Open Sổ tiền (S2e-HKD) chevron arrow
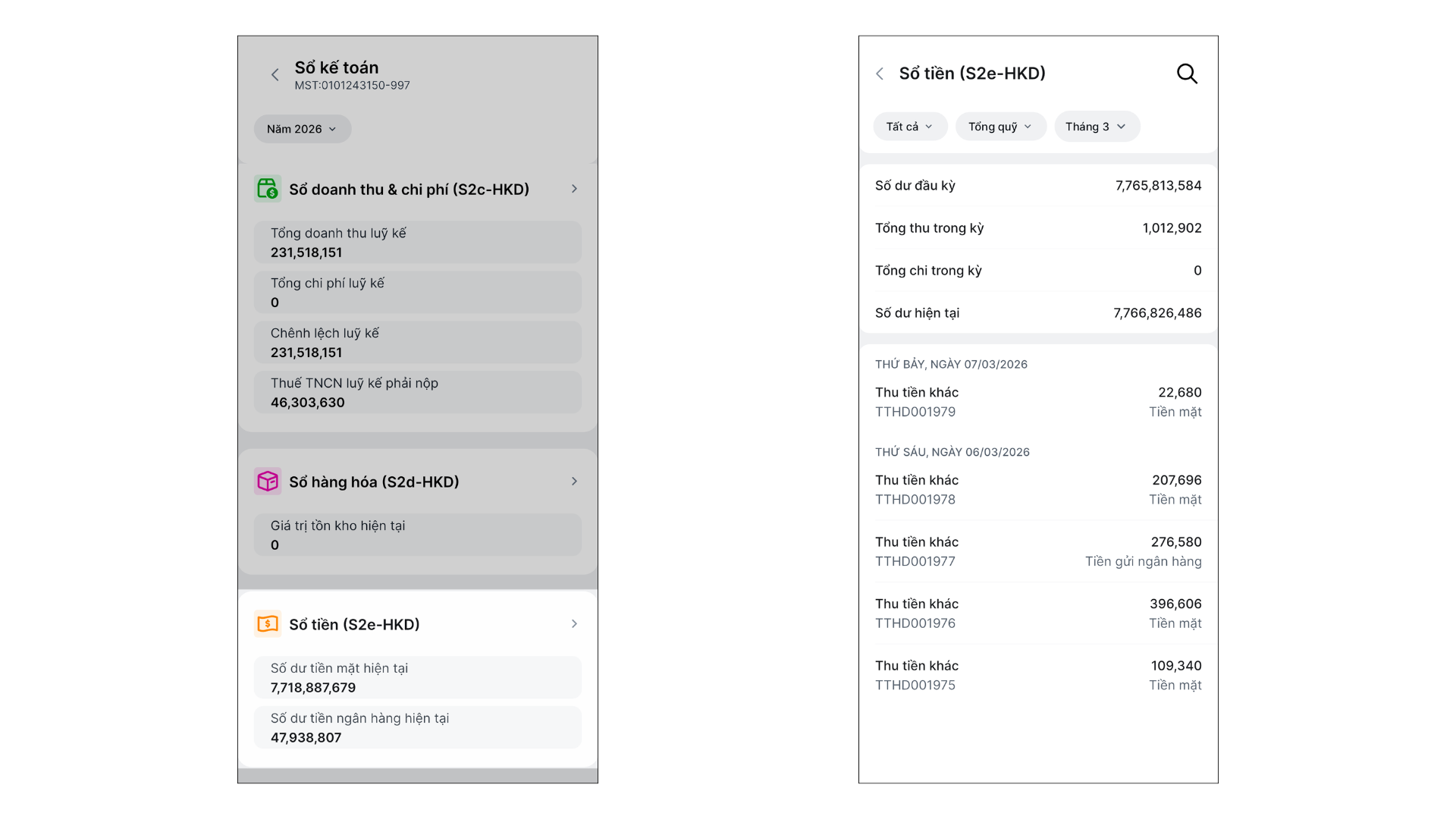 tap(574, 624)
